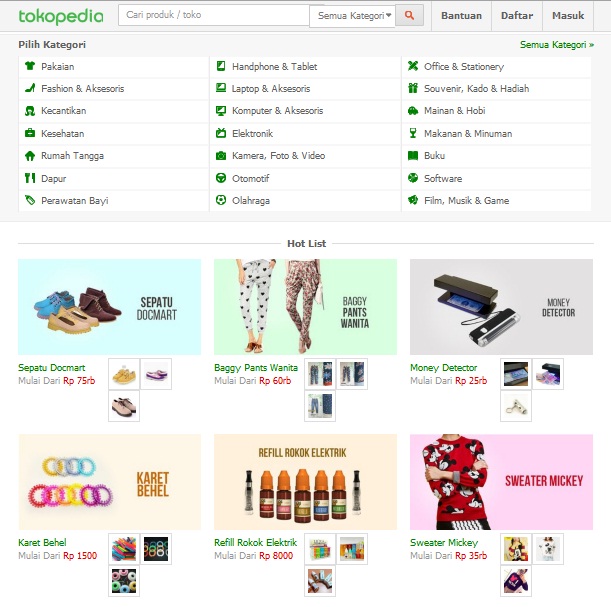Click the camera icon for Kamera, Foto & Video

point(221,156)
